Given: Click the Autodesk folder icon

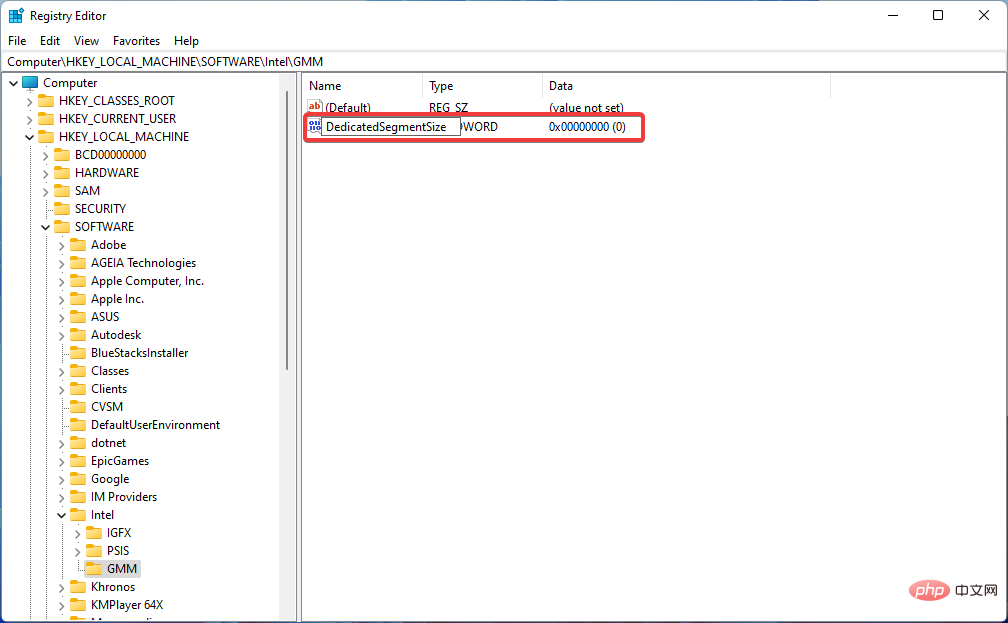Looking at the screenshot, I should [78, 335].
